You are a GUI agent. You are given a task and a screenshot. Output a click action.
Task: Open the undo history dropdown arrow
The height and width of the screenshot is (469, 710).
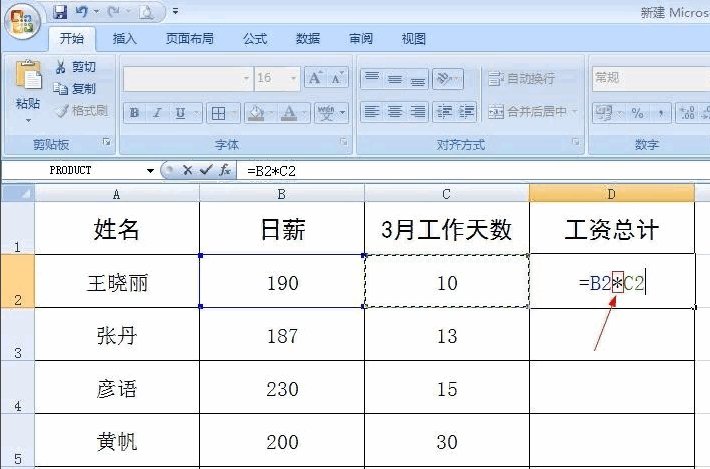click(x=96, y=11)
